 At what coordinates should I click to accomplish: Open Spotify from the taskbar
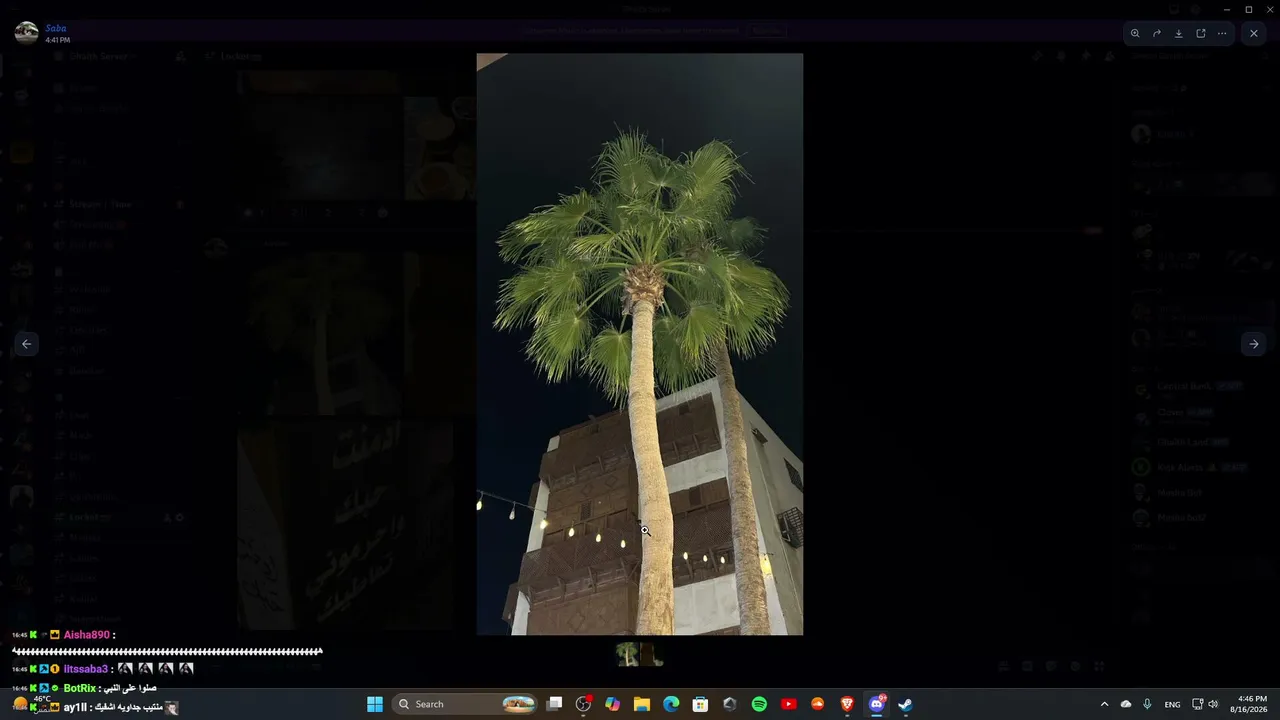(x=759, y=704)
